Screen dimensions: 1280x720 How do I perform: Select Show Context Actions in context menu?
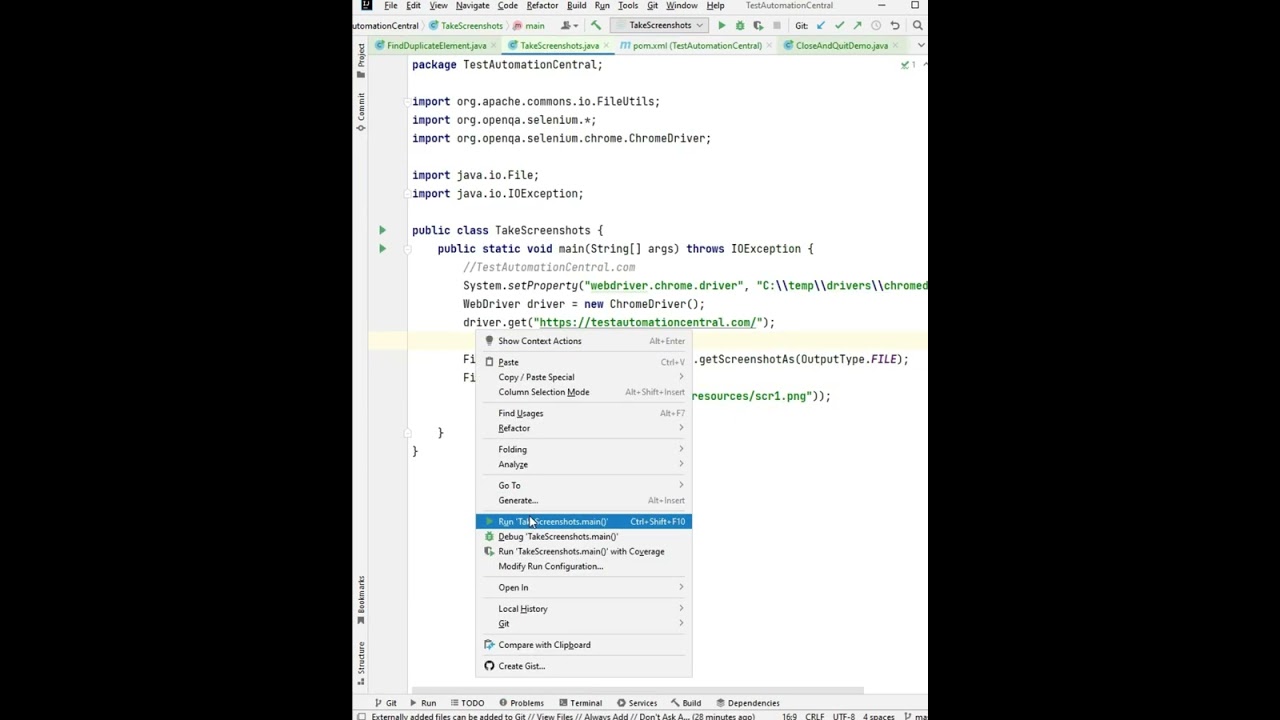(583, 341)
